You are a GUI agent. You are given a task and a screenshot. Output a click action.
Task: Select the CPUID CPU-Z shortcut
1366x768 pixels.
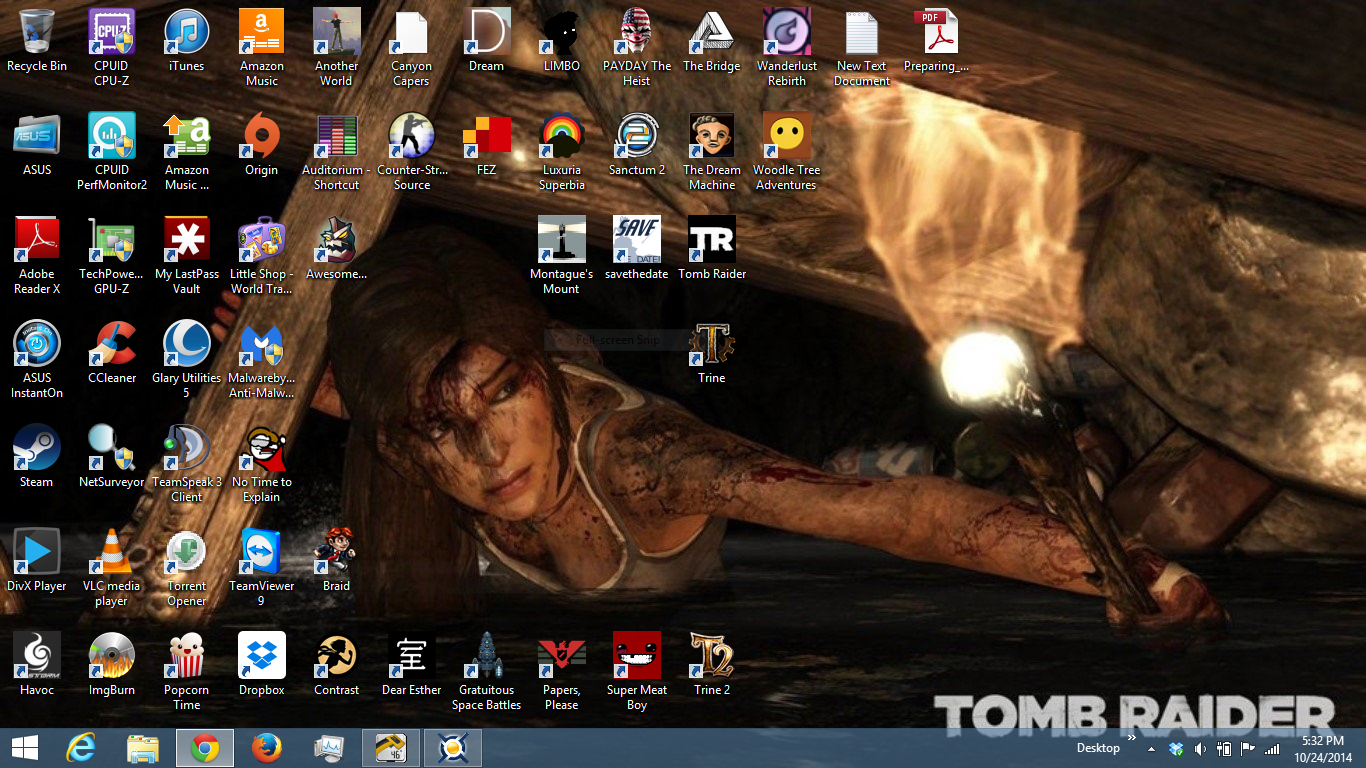[x=112, y=32]
